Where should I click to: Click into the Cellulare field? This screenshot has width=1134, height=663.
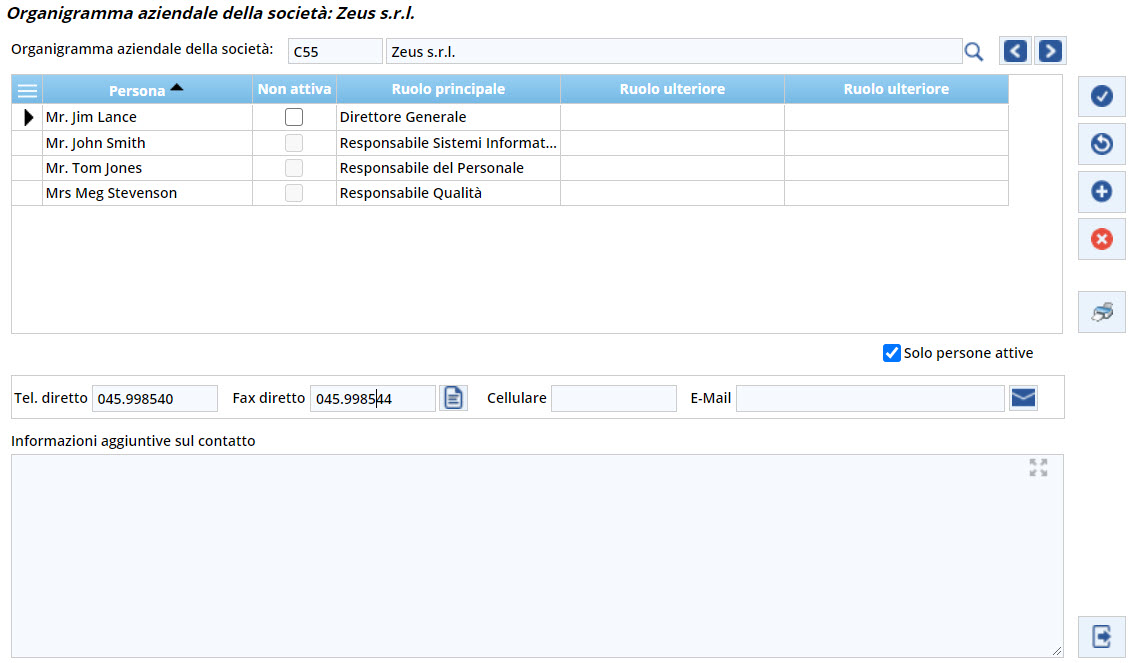pyautogui.click(x=613, y=398)
